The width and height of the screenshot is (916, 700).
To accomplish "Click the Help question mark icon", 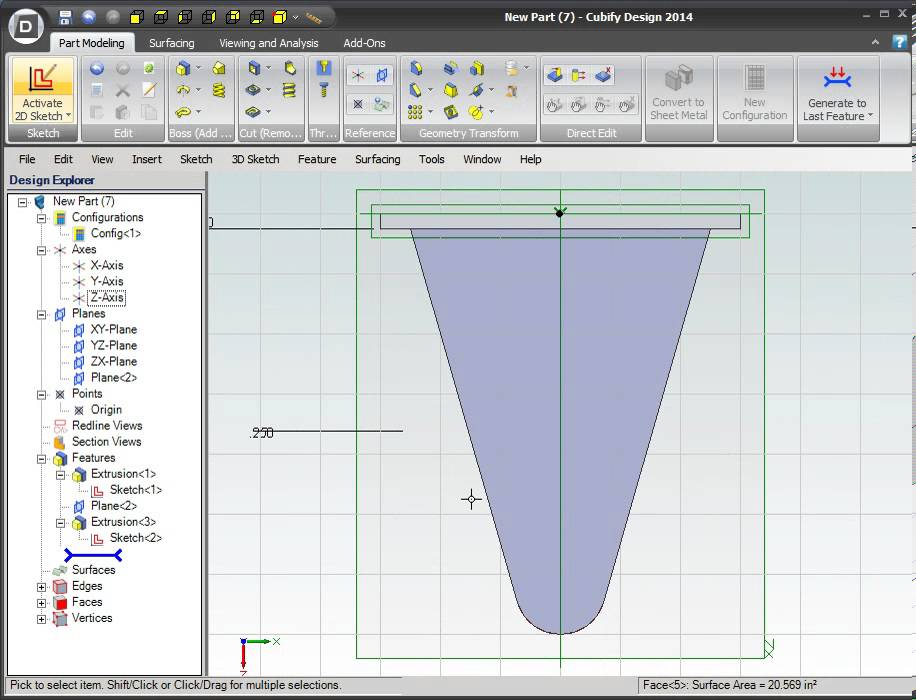I will pyautogui.click(x=899, y=41).
